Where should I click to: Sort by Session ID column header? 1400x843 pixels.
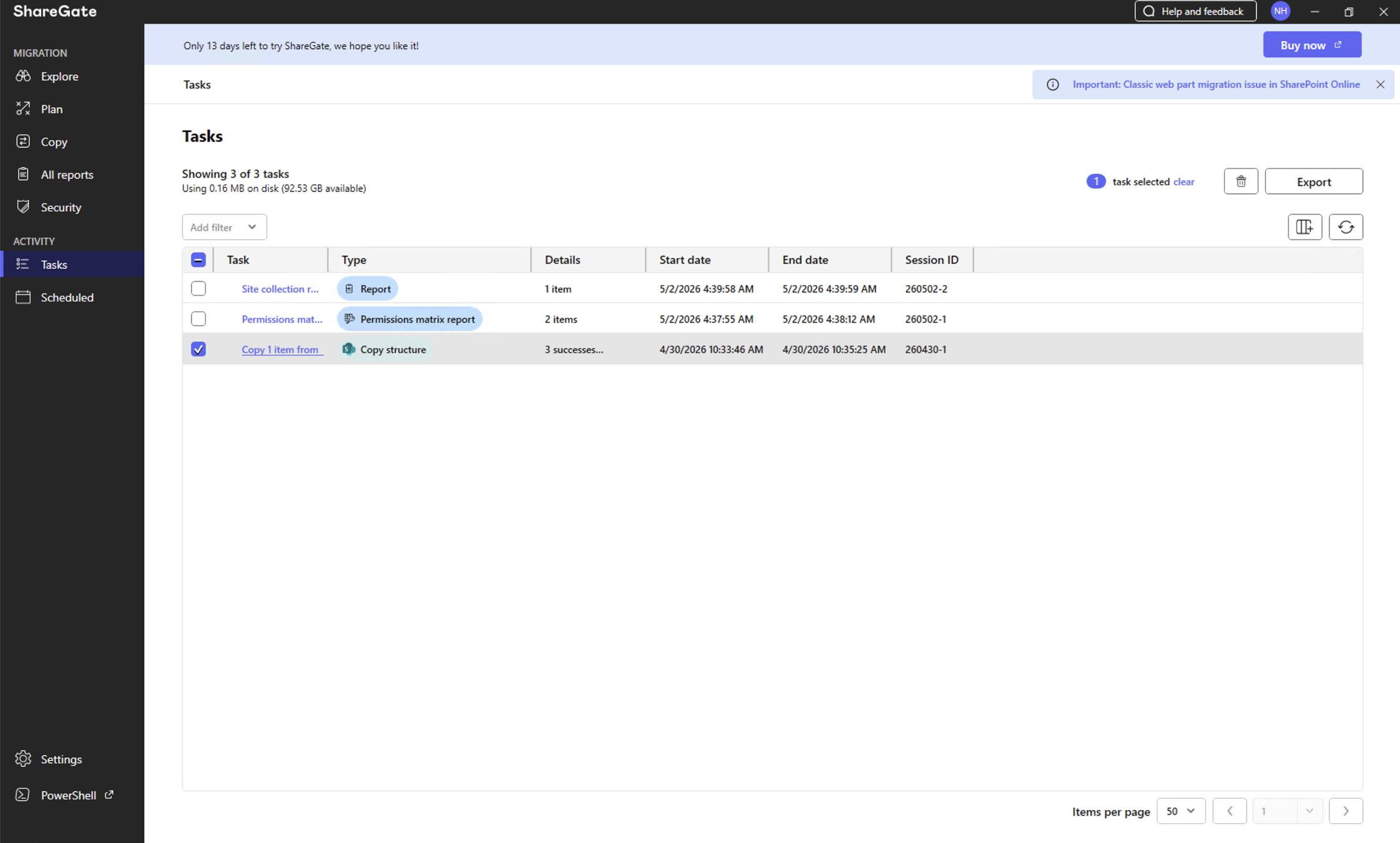(932, 260)
